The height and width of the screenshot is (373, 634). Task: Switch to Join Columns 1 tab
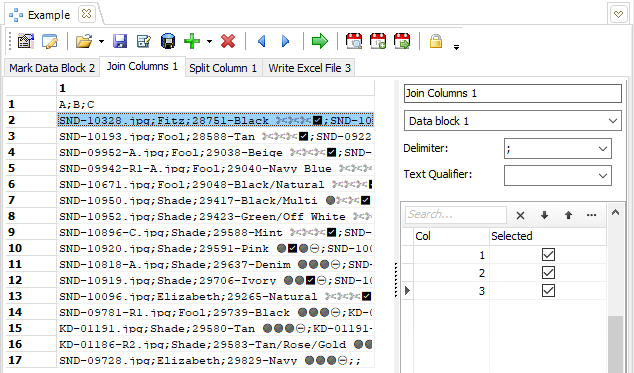pyautogui.click(x=142, y=66)
